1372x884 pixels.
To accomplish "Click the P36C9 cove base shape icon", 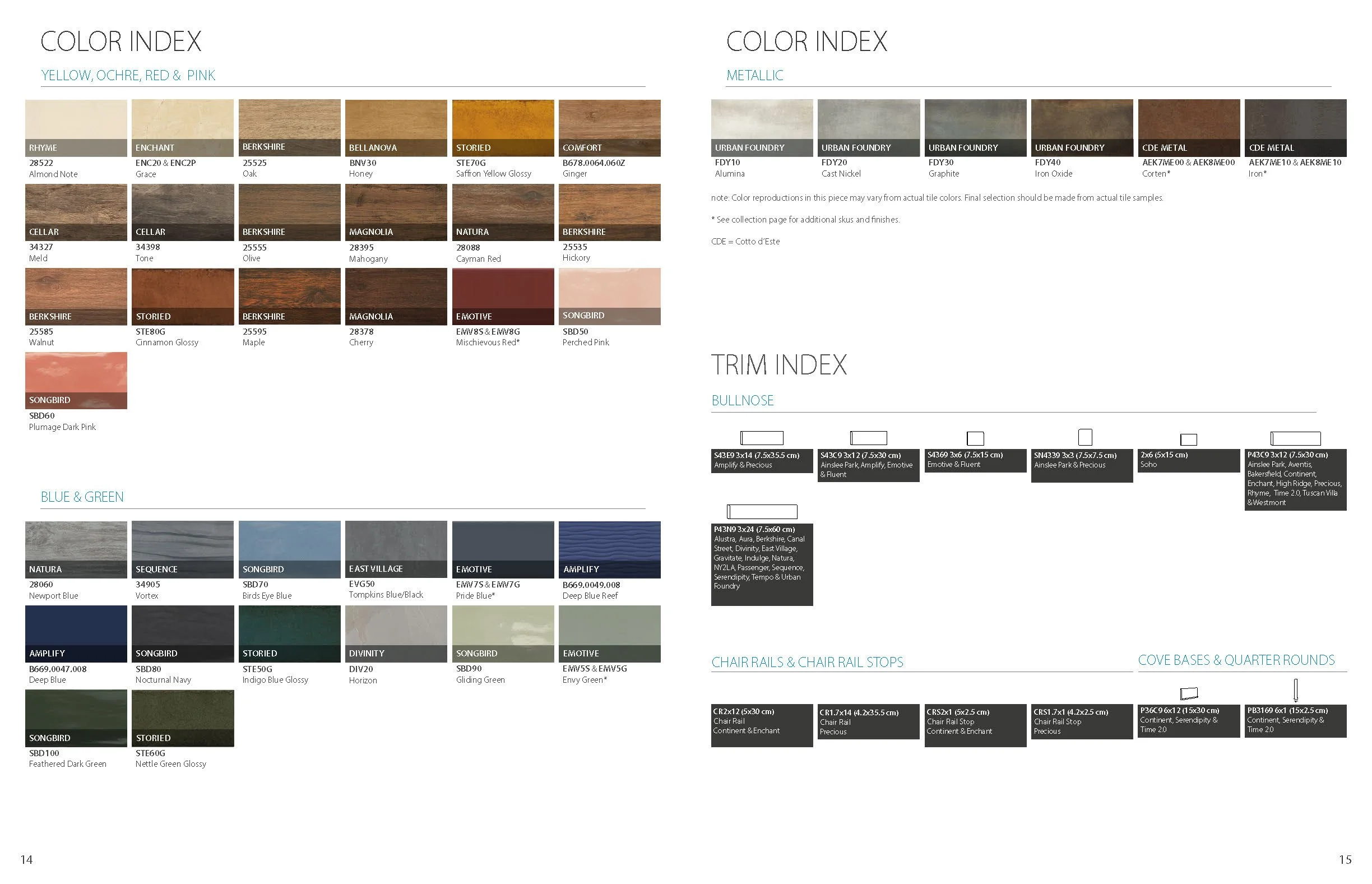I will pyautogui.click(x=1188, y=693).
